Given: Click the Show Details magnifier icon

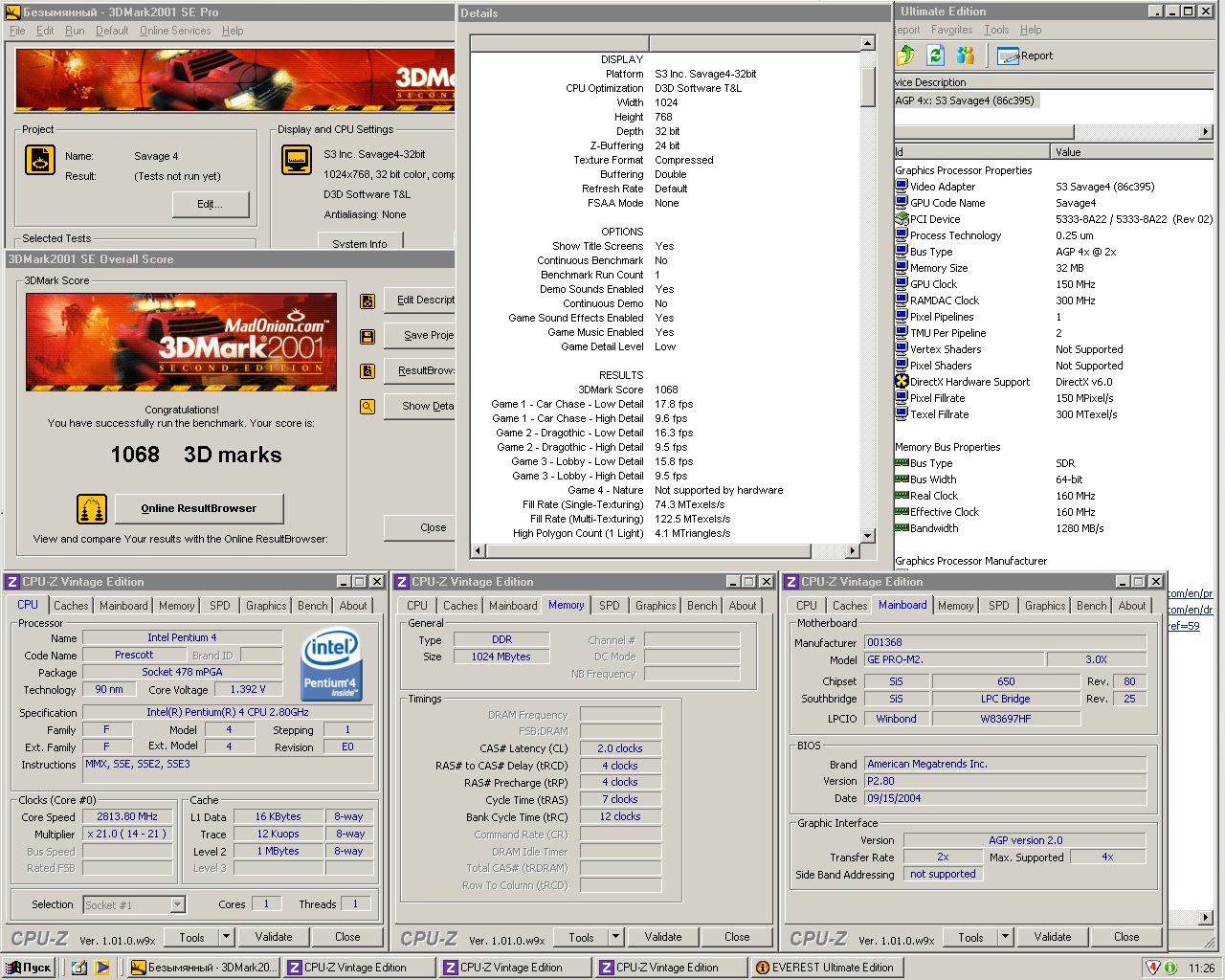Looking at the screenshot, I should pos(367,407).
